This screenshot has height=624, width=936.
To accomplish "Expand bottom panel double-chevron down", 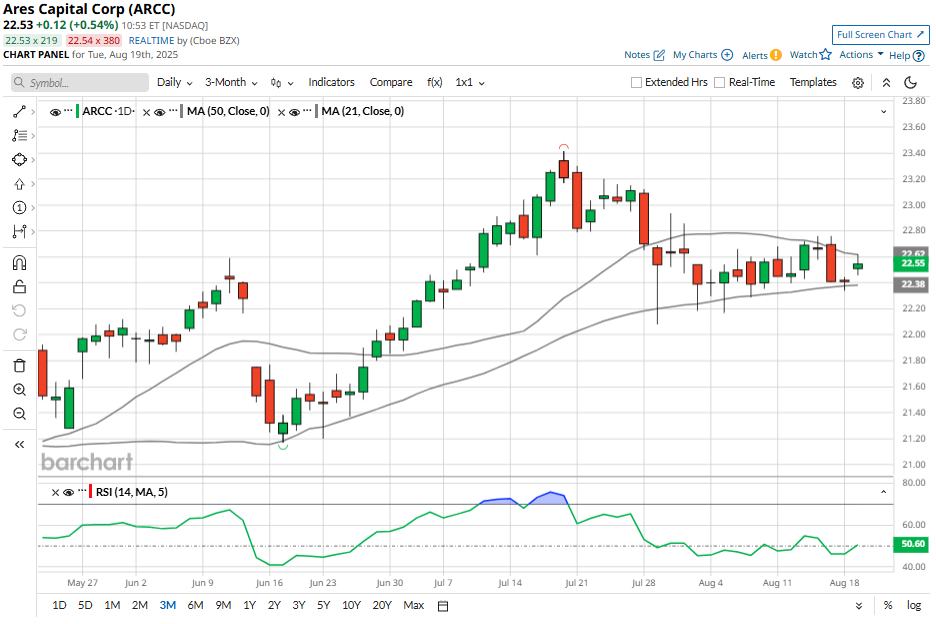I will (x=858, y=606).
